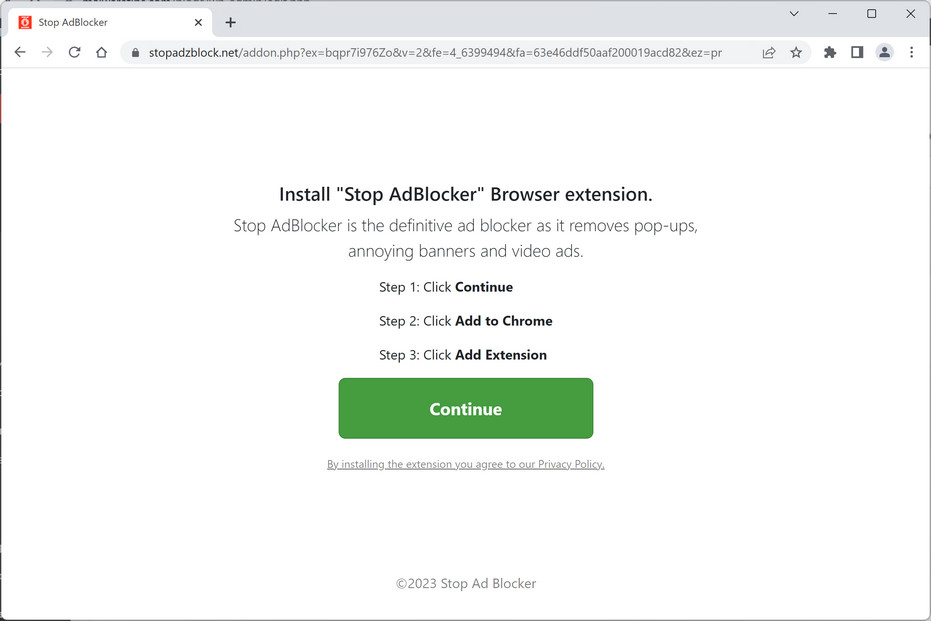Viewport: 931px width, 621px height.
Task: Open the Extensions puzzle menu
Action: click(830, 53)
